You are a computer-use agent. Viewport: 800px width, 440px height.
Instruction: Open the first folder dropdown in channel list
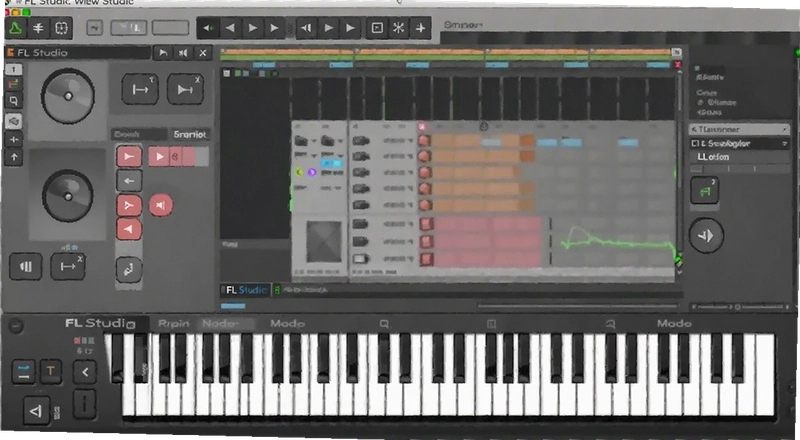(305, 140)
